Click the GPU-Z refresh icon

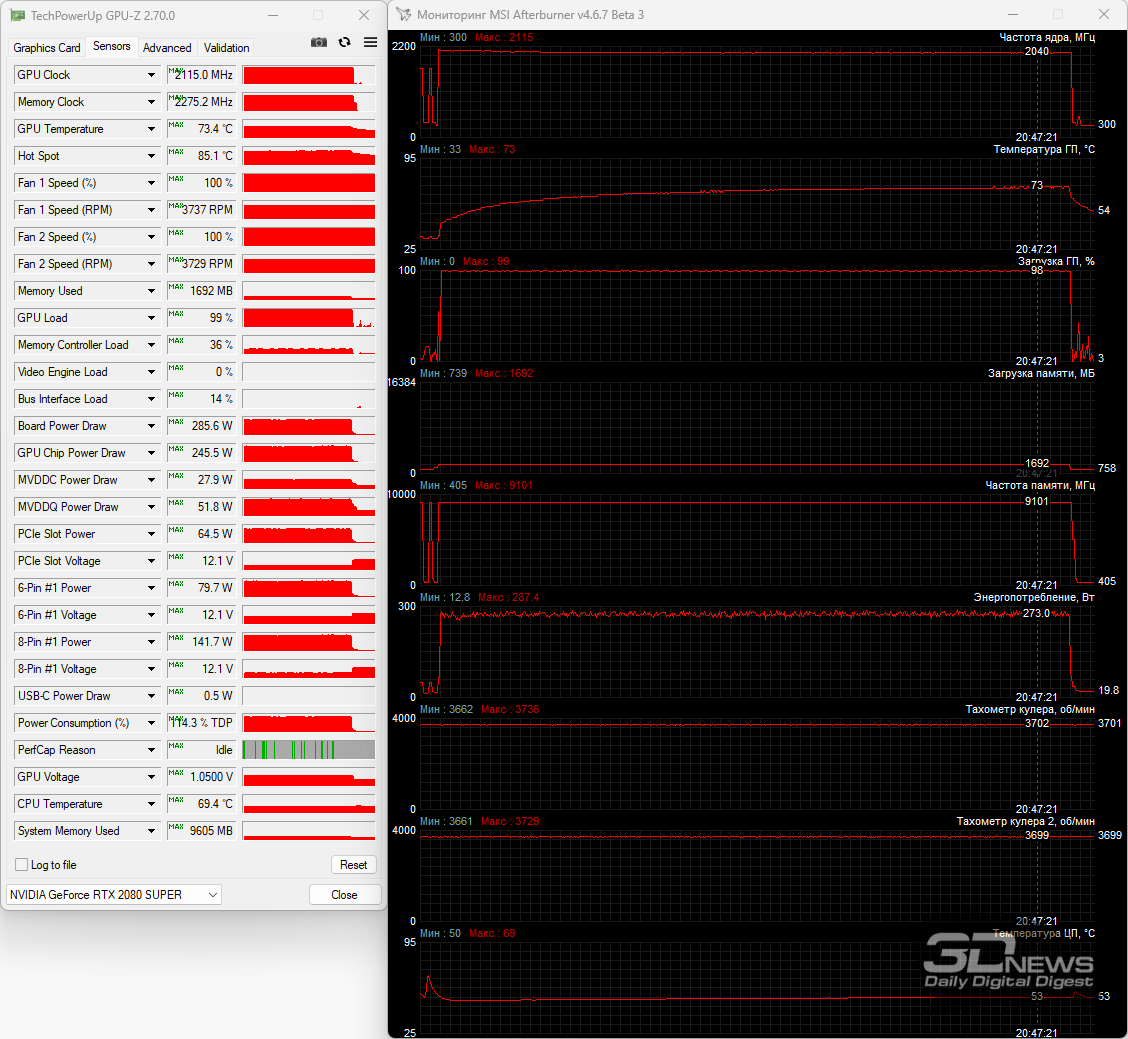point(345,42)
